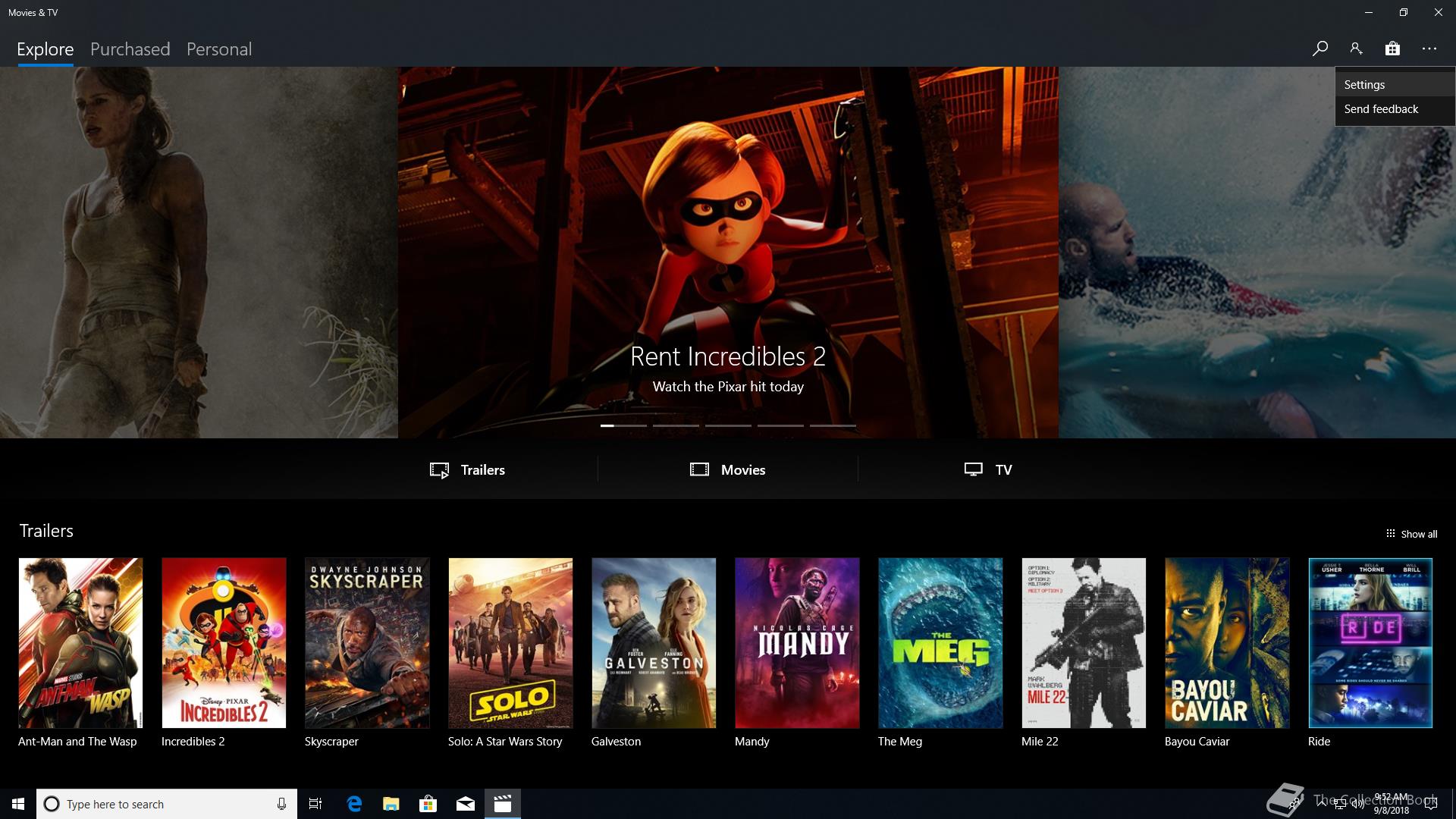Open the Movies category button
This screenshot has height=819, width=1456.
point(728,469)
